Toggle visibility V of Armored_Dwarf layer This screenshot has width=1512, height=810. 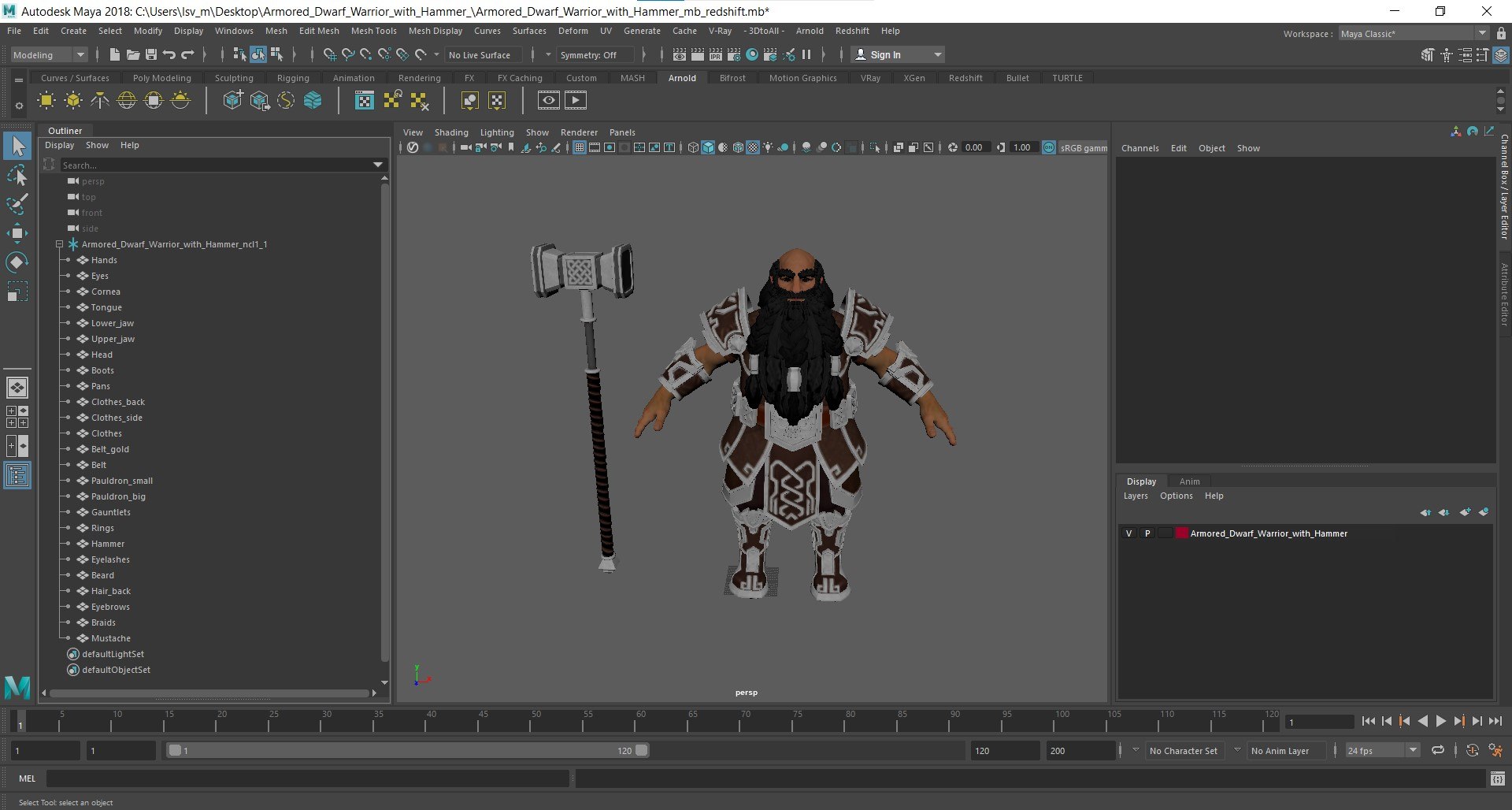tap(1128, 533)
